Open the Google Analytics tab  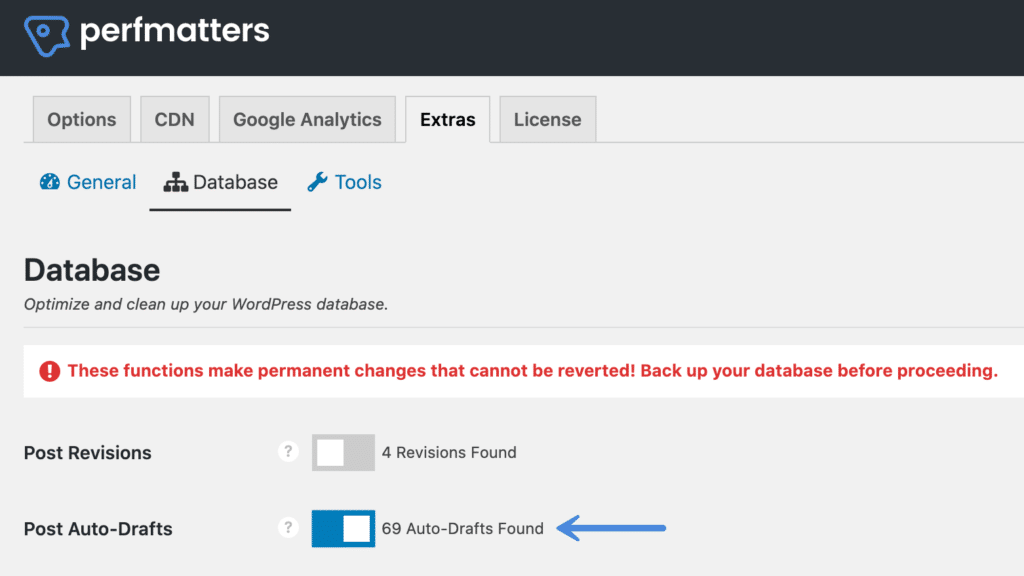[307, 120]
